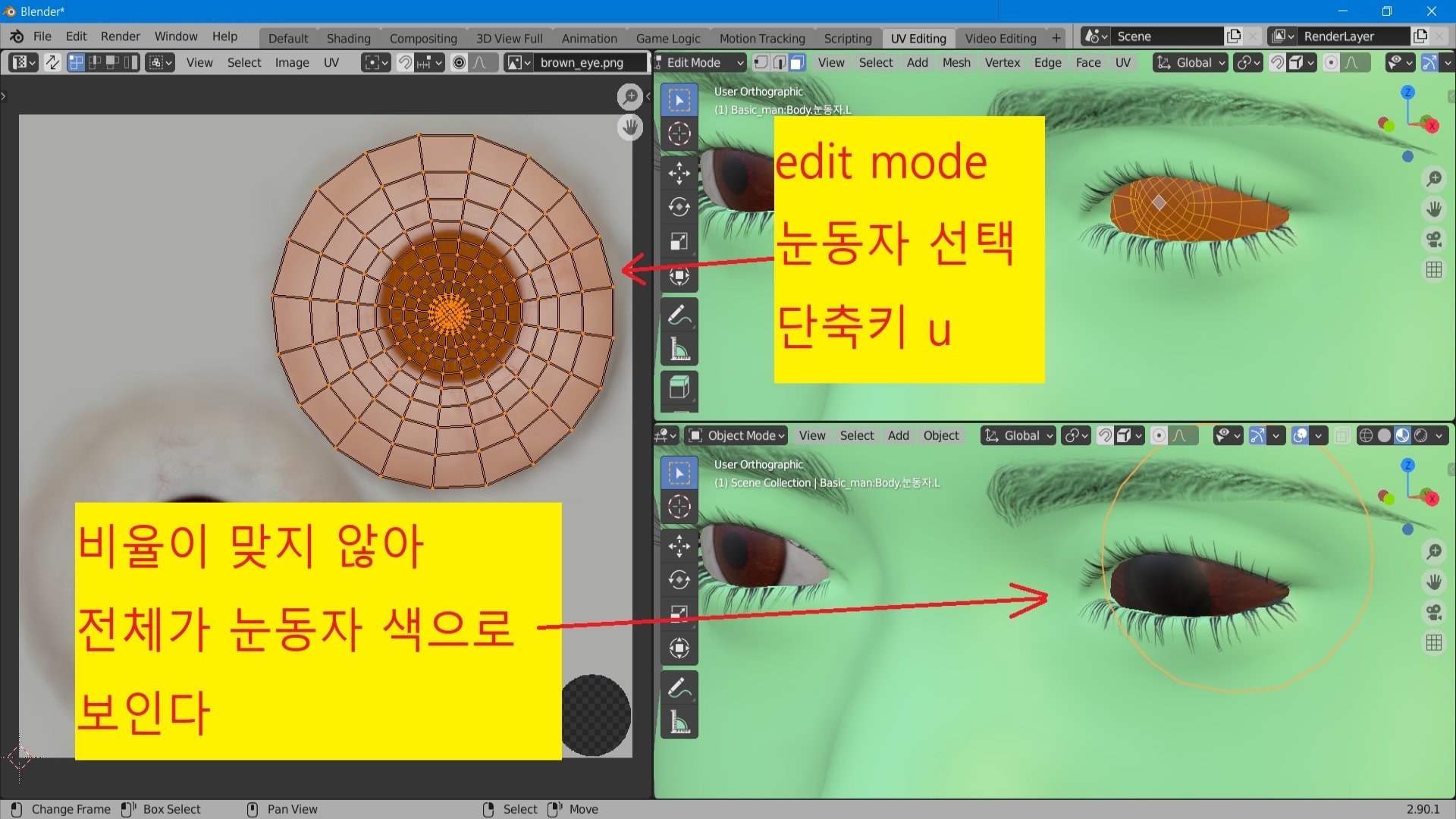Switch to Shading workspace tab
Screen dimensions: 1456x819
coord(349,38)
